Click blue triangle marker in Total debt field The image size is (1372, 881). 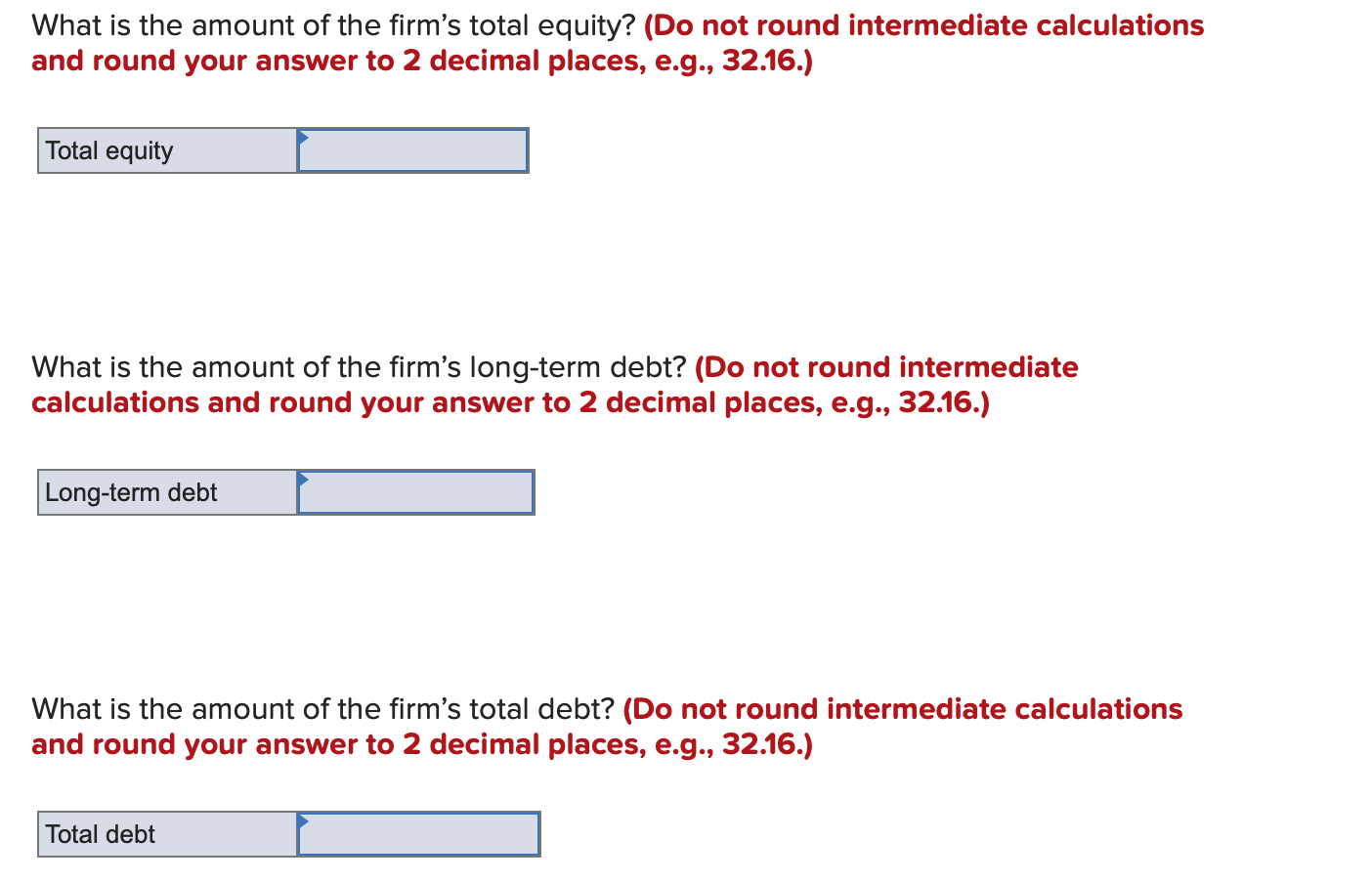pos(303,820)
